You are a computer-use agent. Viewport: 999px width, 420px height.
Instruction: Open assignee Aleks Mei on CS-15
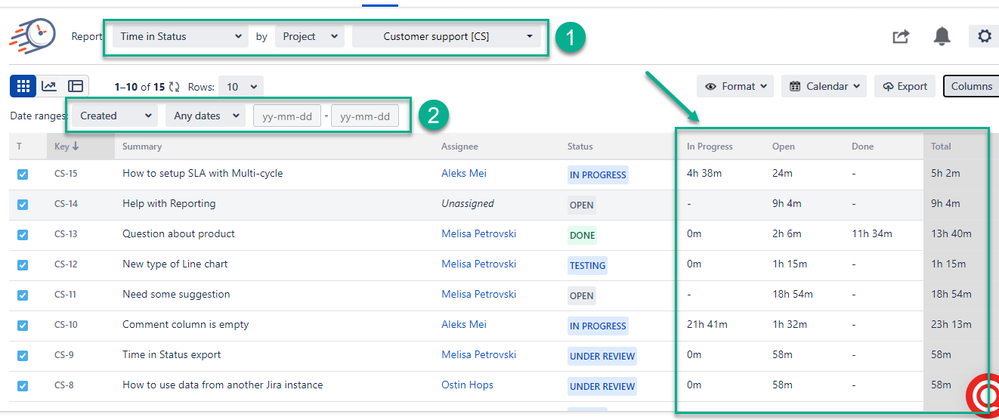[464, 173]
